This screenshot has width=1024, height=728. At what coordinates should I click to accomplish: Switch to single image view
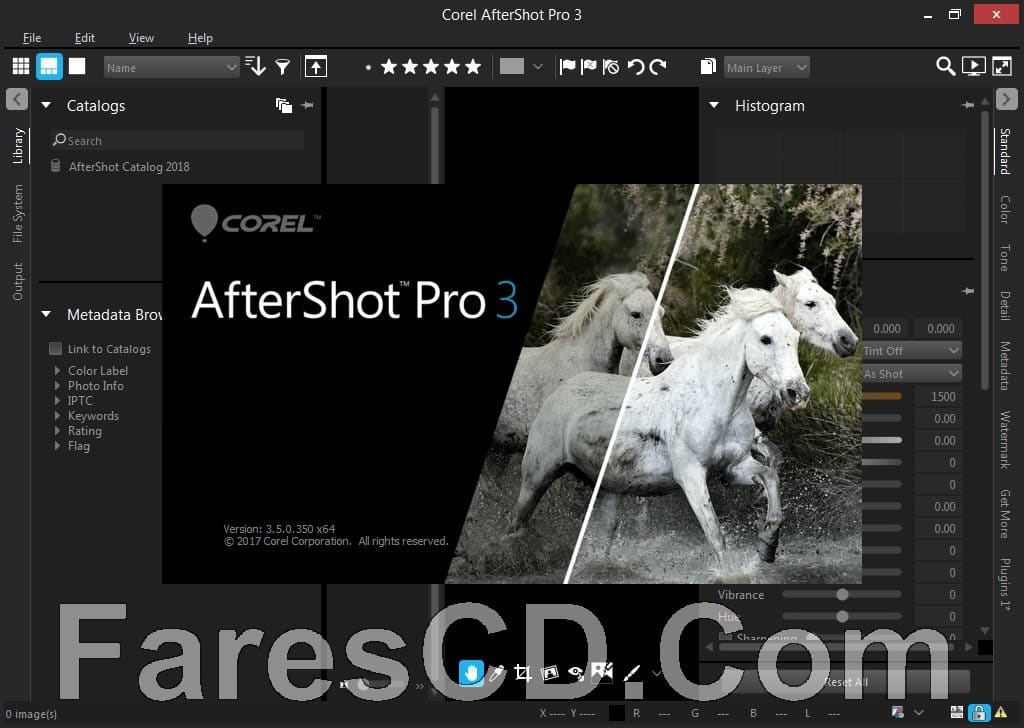tap(77, 66)
